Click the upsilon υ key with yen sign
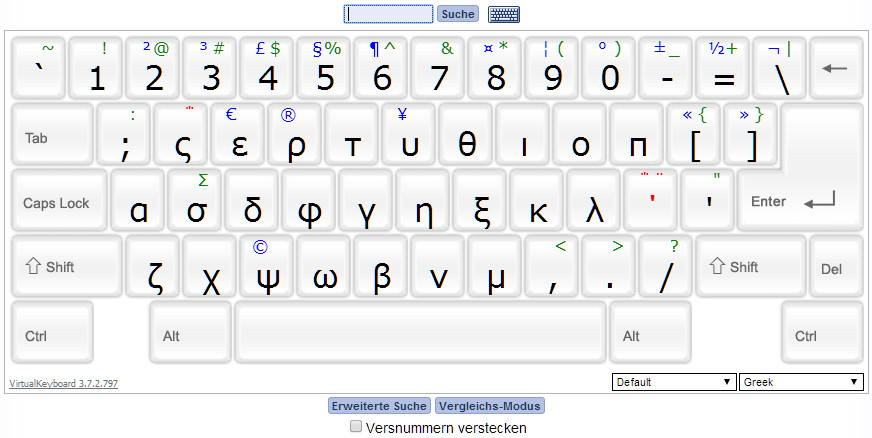The image size is (872, 438). [x=408, y=135]
